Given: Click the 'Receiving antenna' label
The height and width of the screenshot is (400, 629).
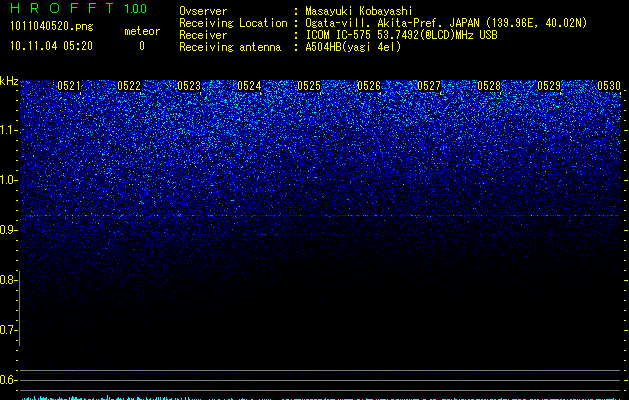Looking at the screenshot, I should (230, 47).
